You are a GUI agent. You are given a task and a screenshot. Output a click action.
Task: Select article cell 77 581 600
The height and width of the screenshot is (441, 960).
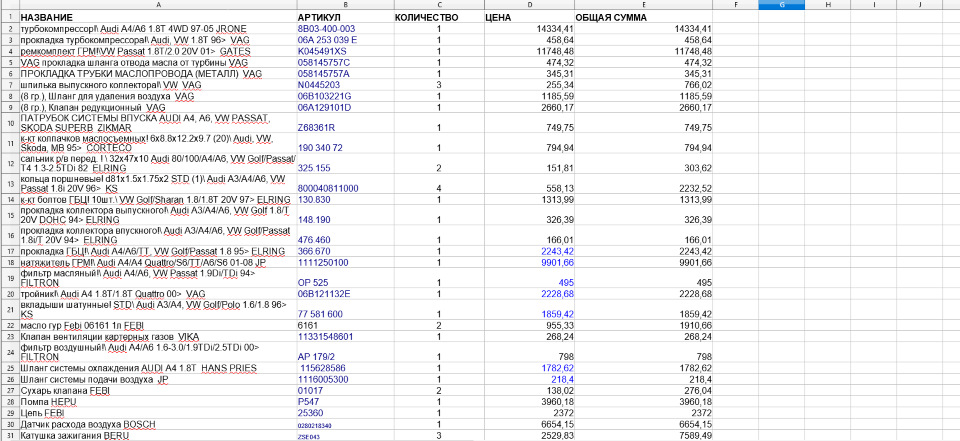[345, 309]
